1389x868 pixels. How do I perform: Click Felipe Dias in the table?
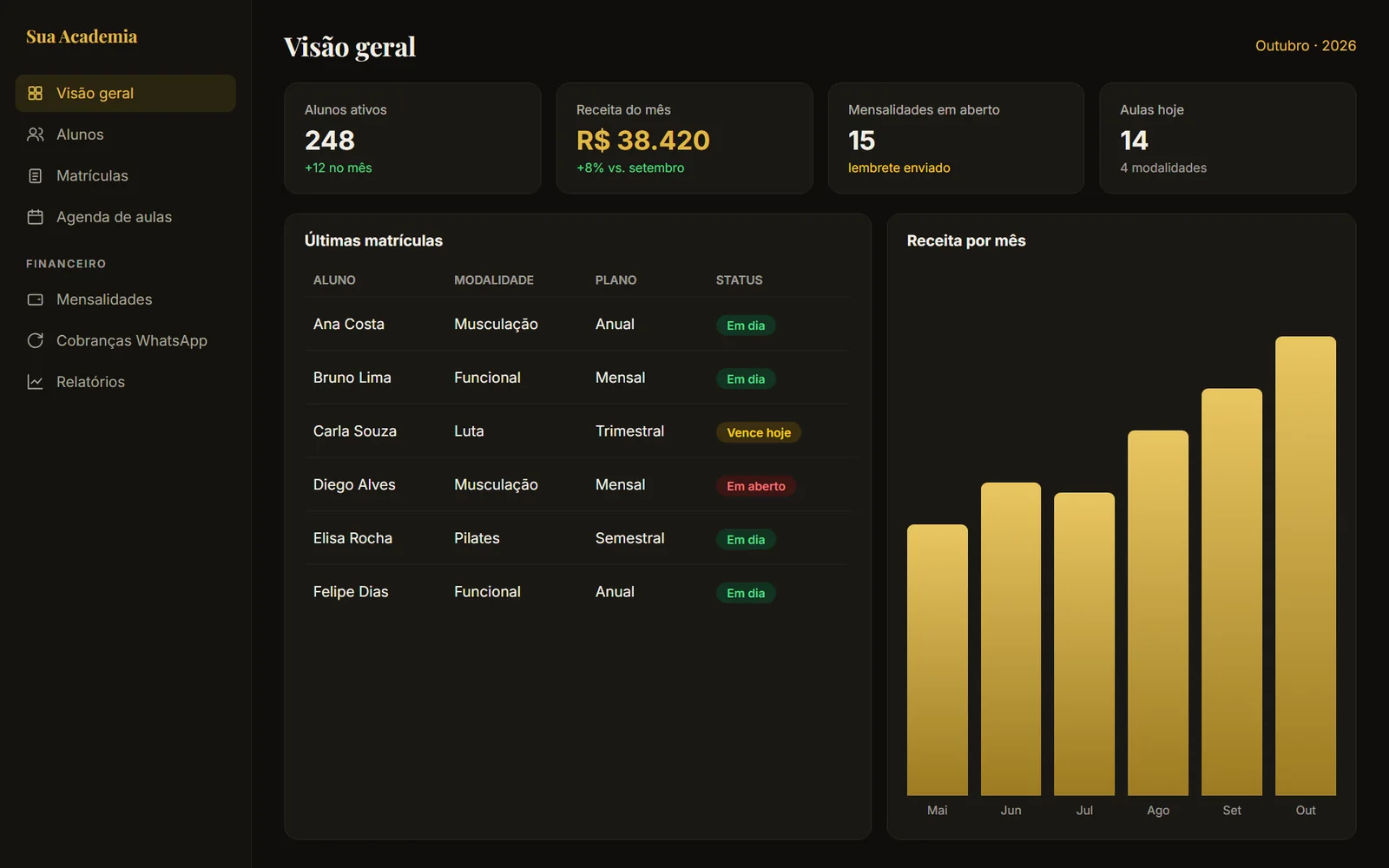click(x=351, y=592)
